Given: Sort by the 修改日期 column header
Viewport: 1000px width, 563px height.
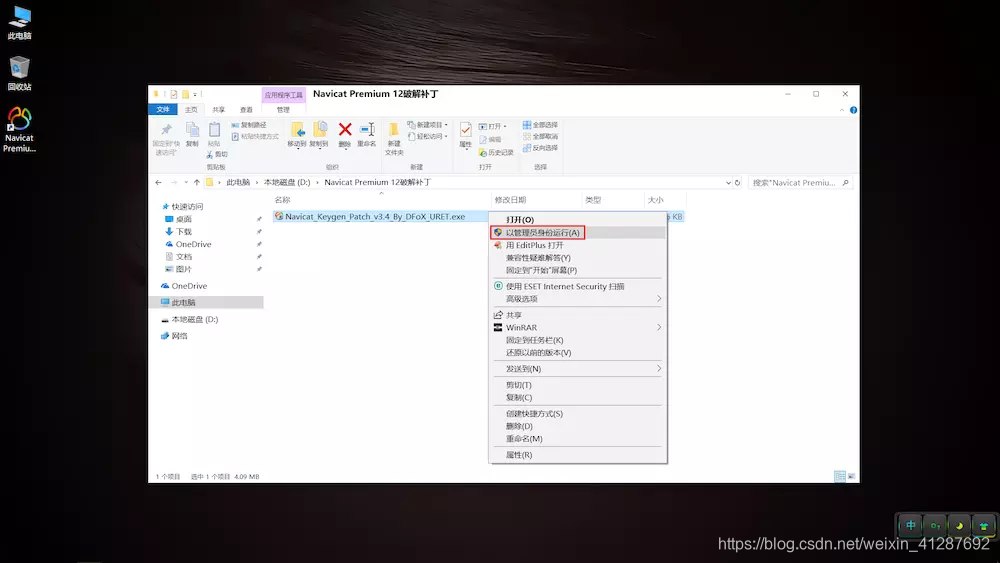Looking at the screenshot, I should [x=510, y=200].
